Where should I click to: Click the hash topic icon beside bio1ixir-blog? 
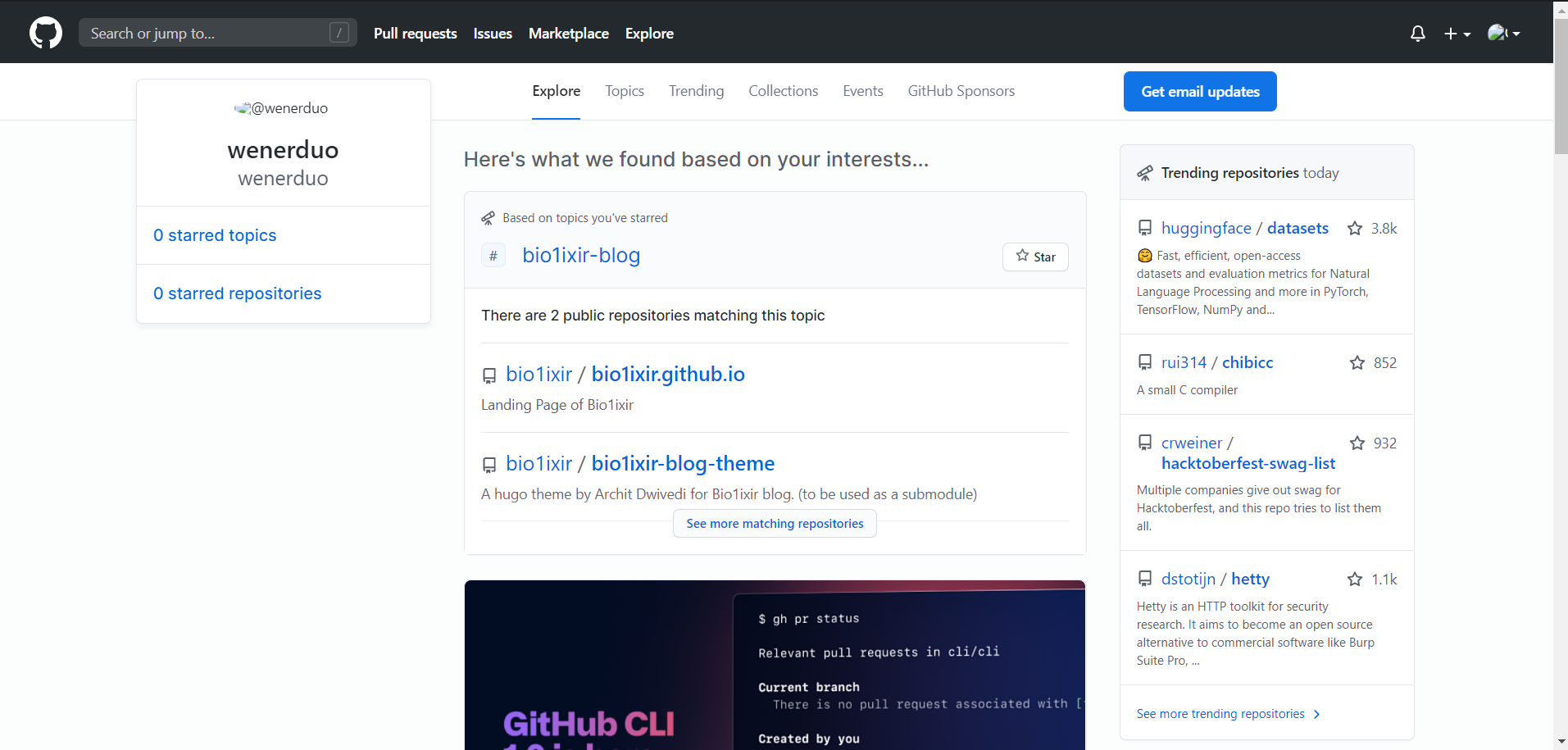click(493, 256)
